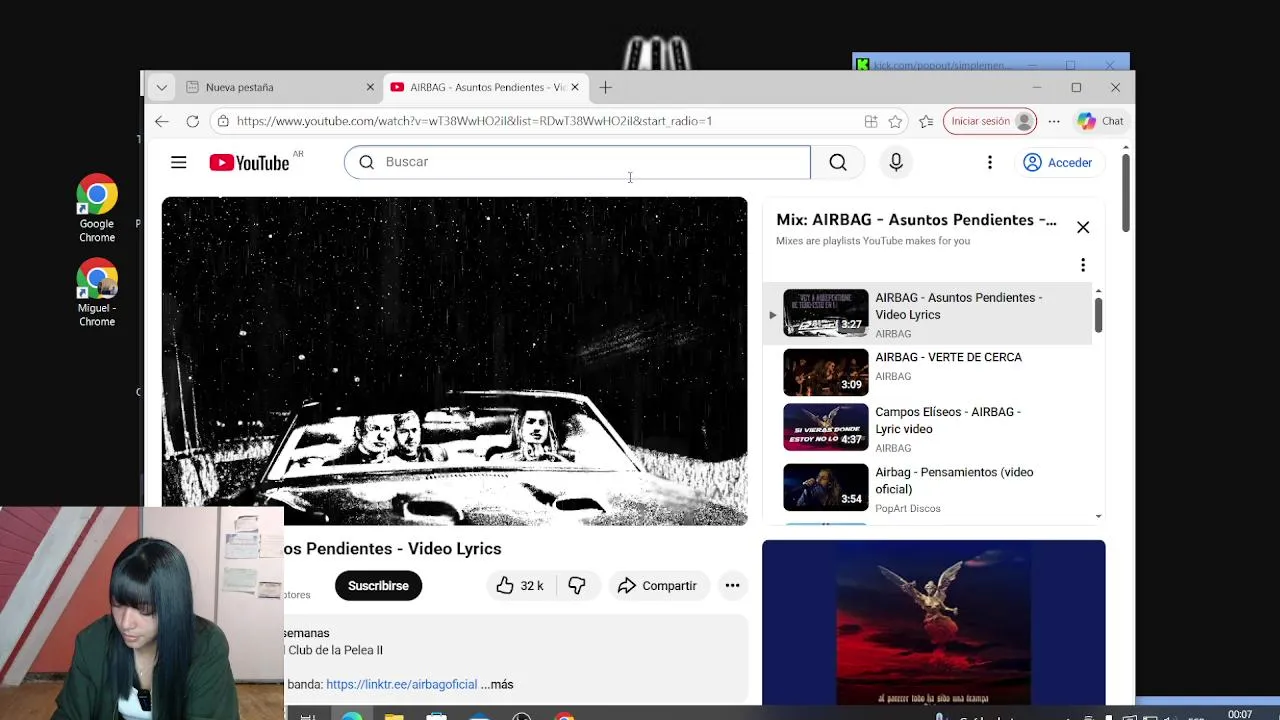
Task: Click the magnifier search button beside Buscar
Action: coord(838,162)
